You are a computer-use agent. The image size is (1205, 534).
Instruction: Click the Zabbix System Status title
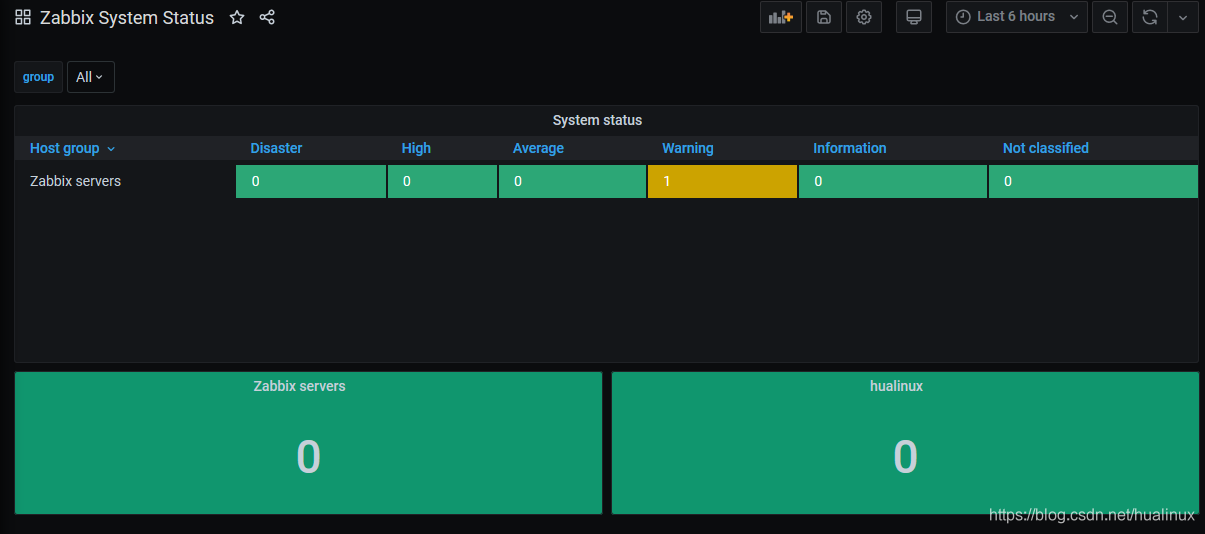pos(127,18)
